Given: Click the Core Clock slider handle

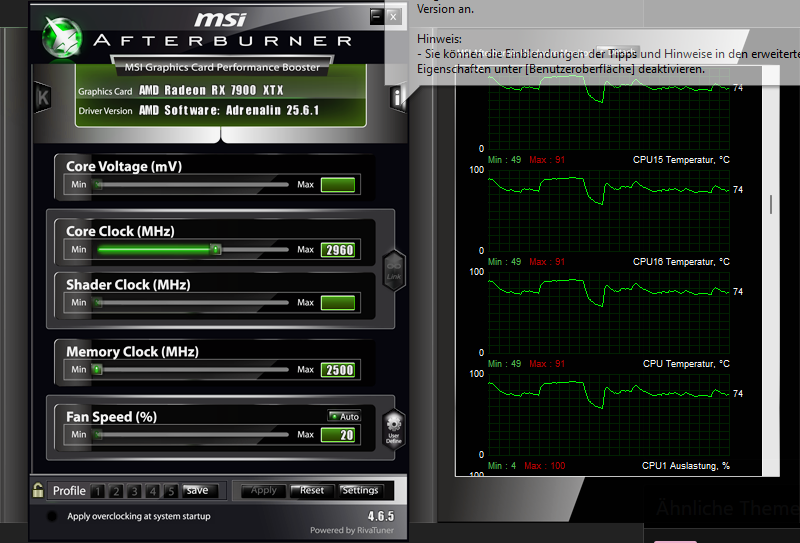Looking at the screenshot, I should tap(216, 250).
